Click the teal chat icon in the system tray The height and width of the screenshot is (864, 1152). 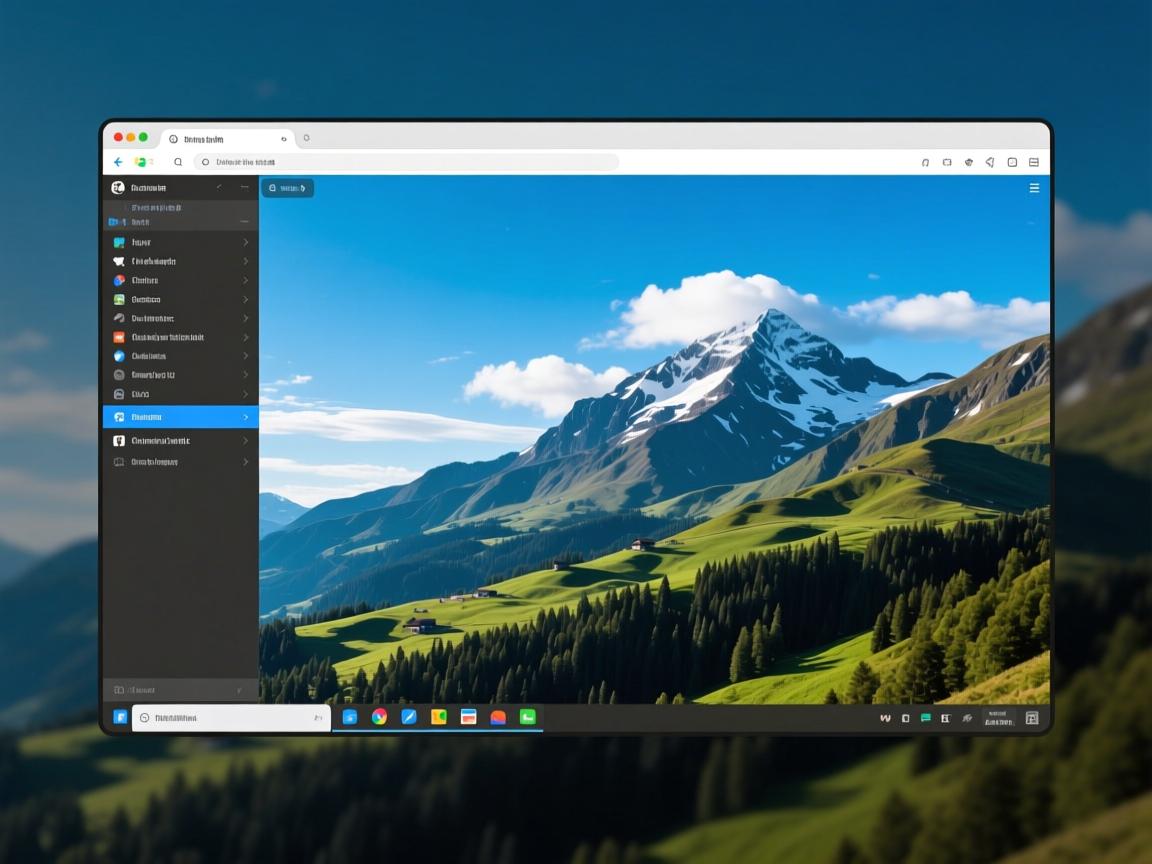925,718
